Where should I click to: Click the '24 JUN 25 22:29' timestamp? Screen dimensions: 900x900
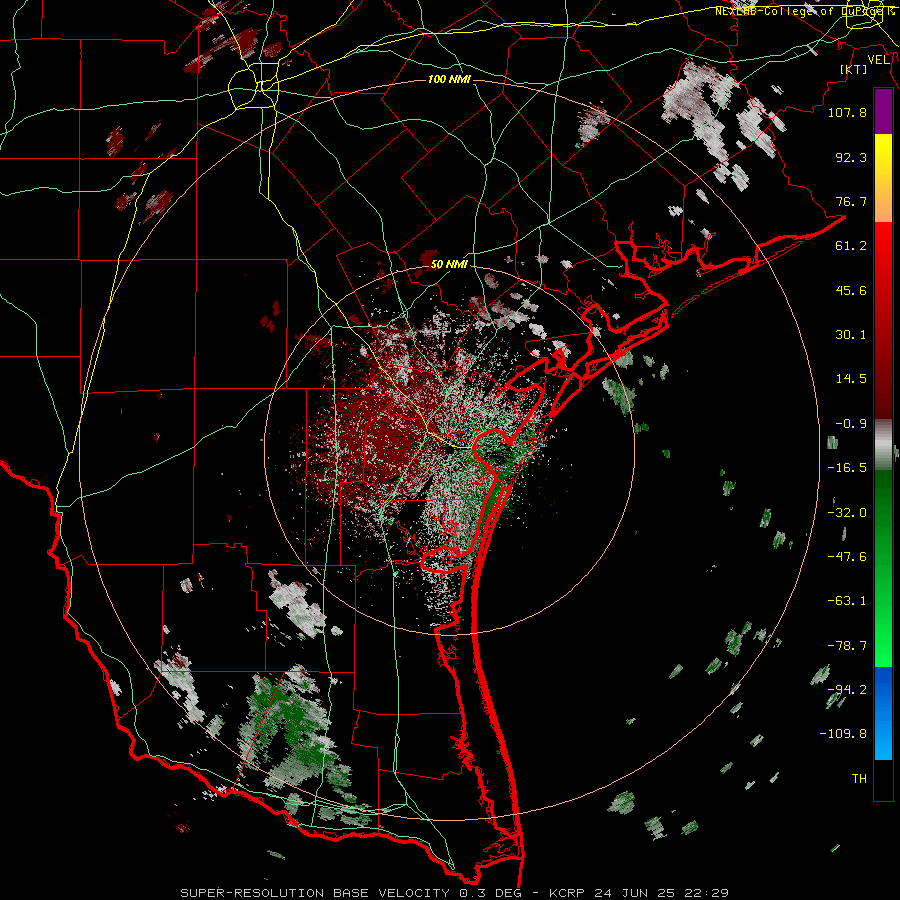[x=662, y=893]
